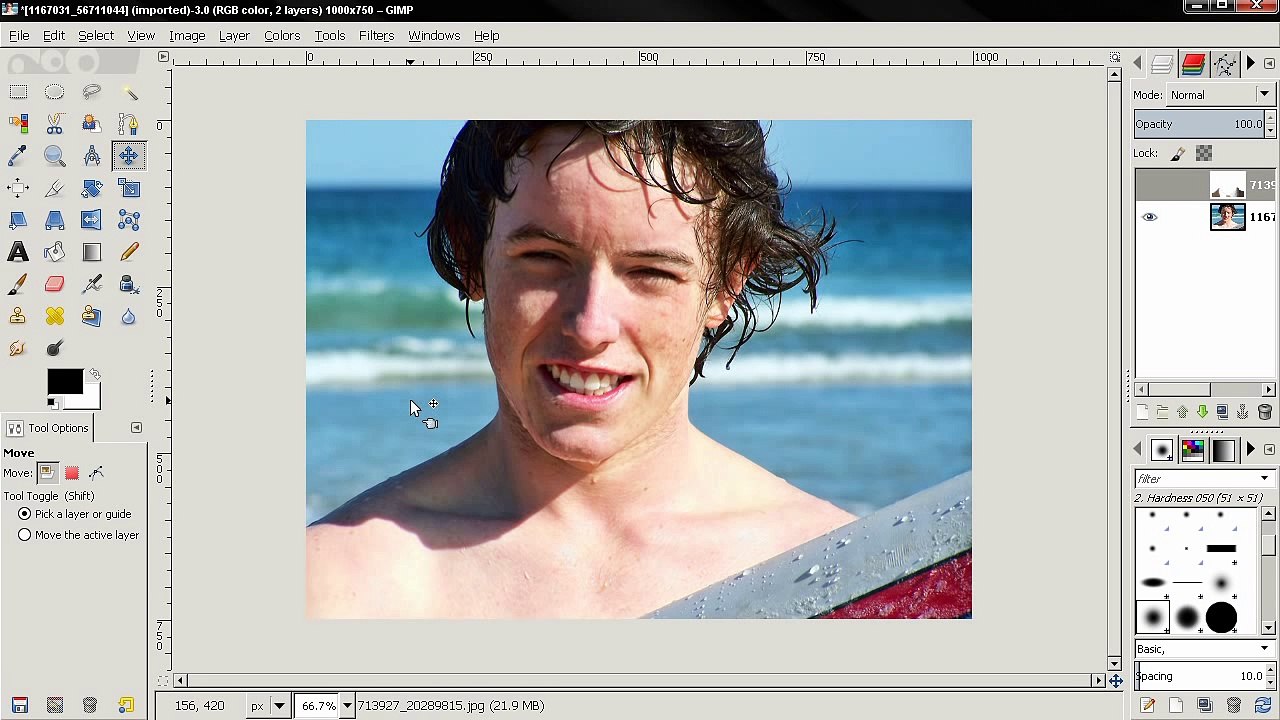Select the Alignment tool
Image resolution: width=1280 pixels, height=720 pixels.
18,188
